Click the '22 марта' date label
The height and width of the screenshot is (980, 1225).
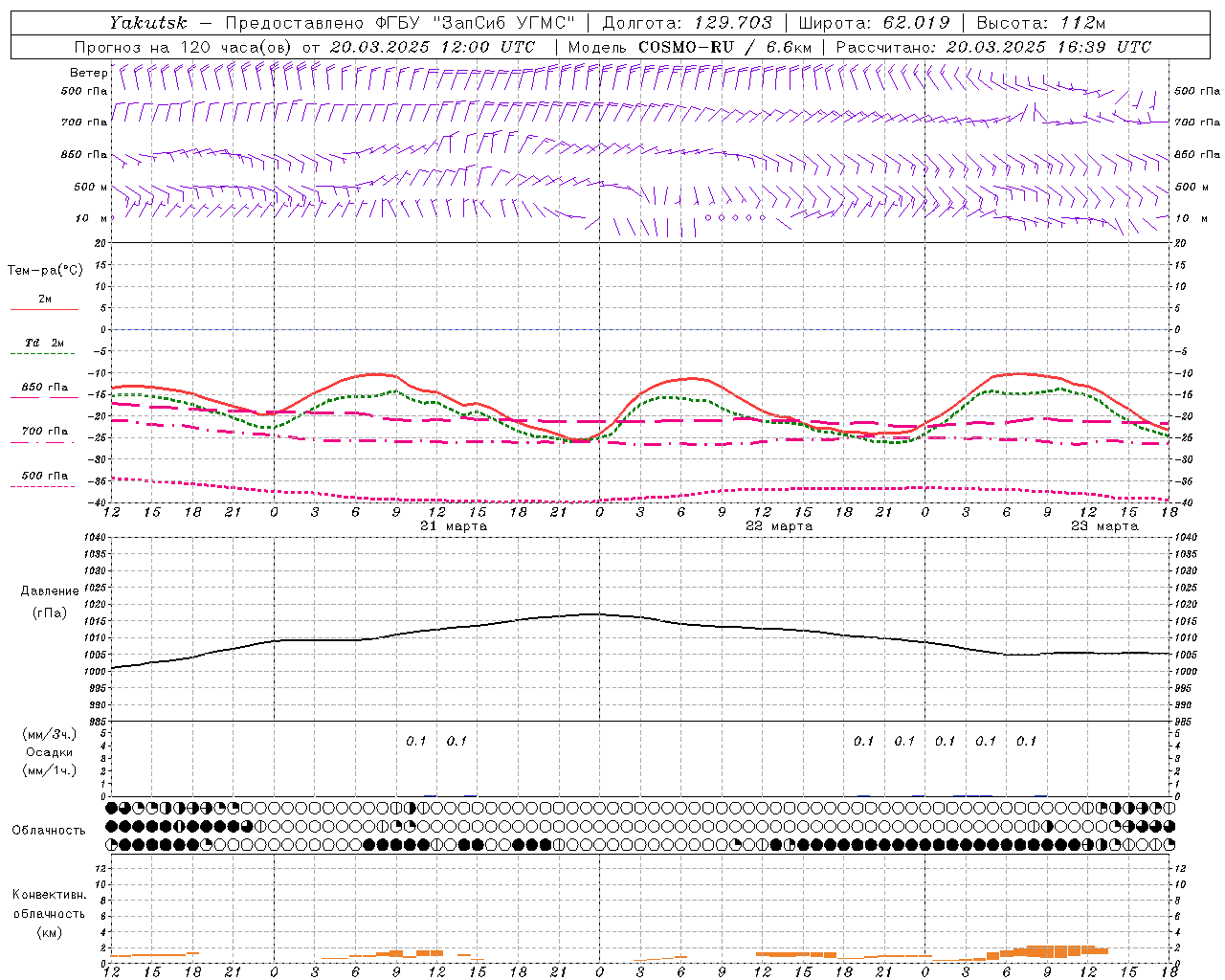click(779, 526)
